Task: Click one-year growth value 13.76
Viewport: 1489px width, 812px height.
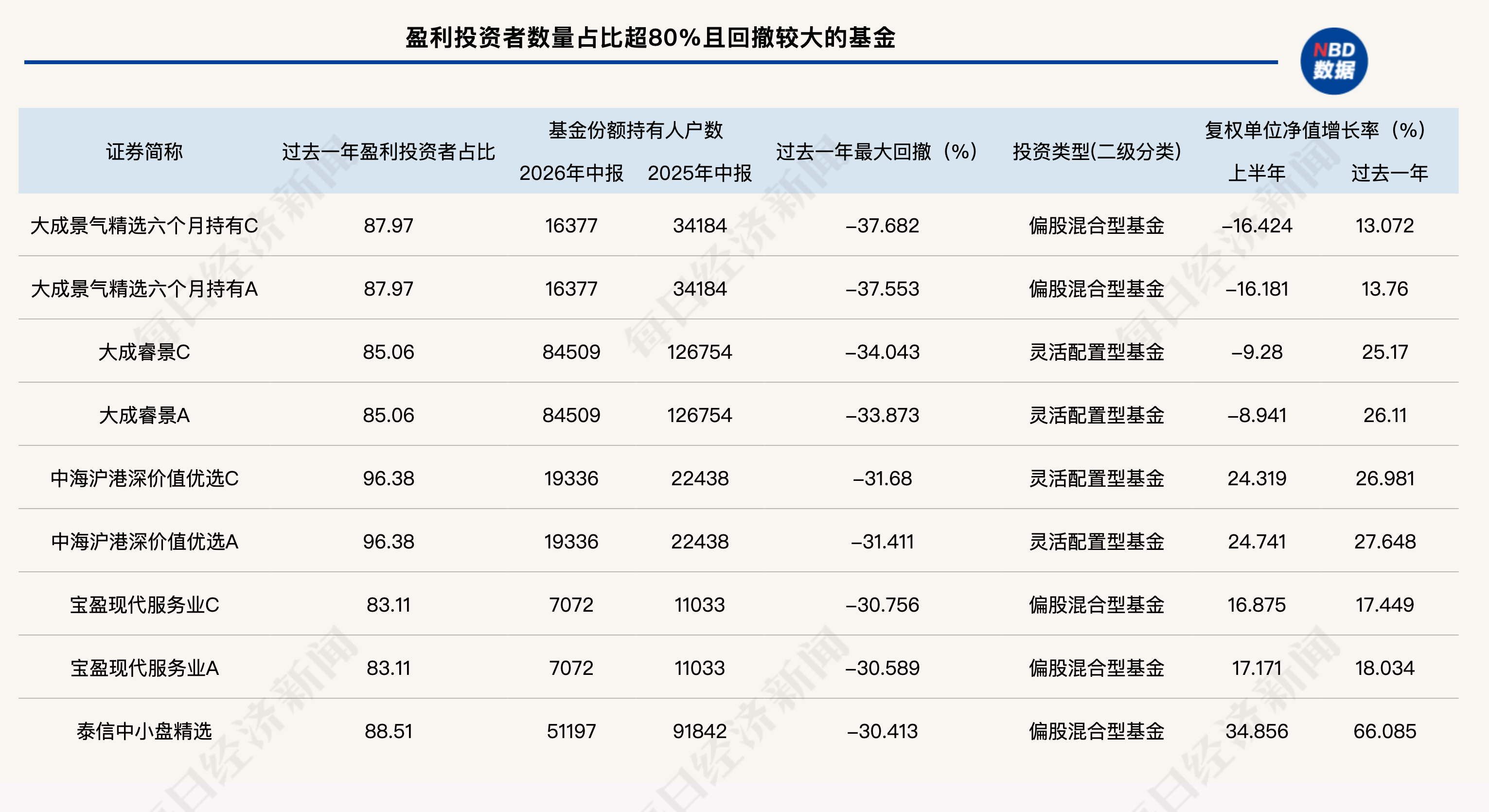Action: 1385,288
